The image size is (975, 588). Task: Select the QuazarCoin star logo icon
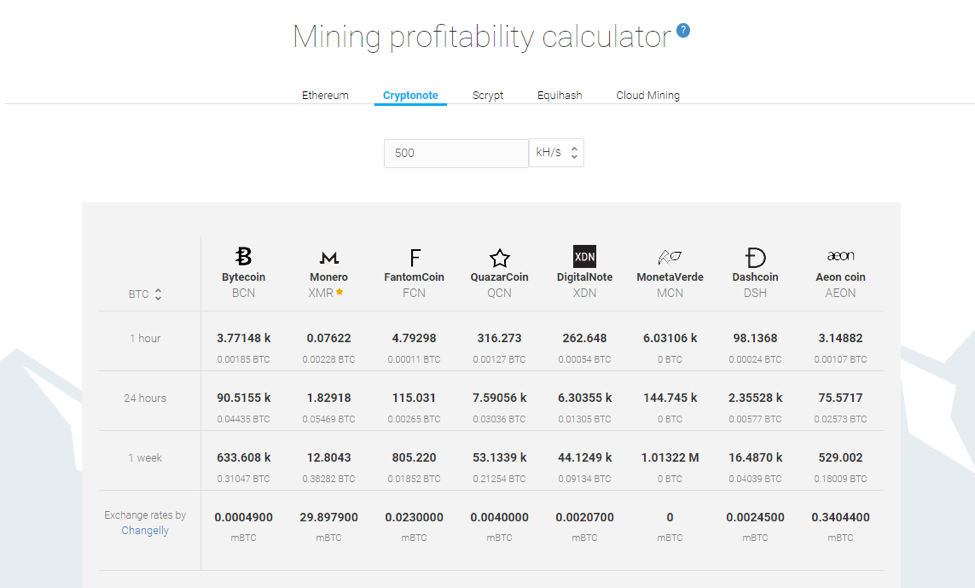499,257
